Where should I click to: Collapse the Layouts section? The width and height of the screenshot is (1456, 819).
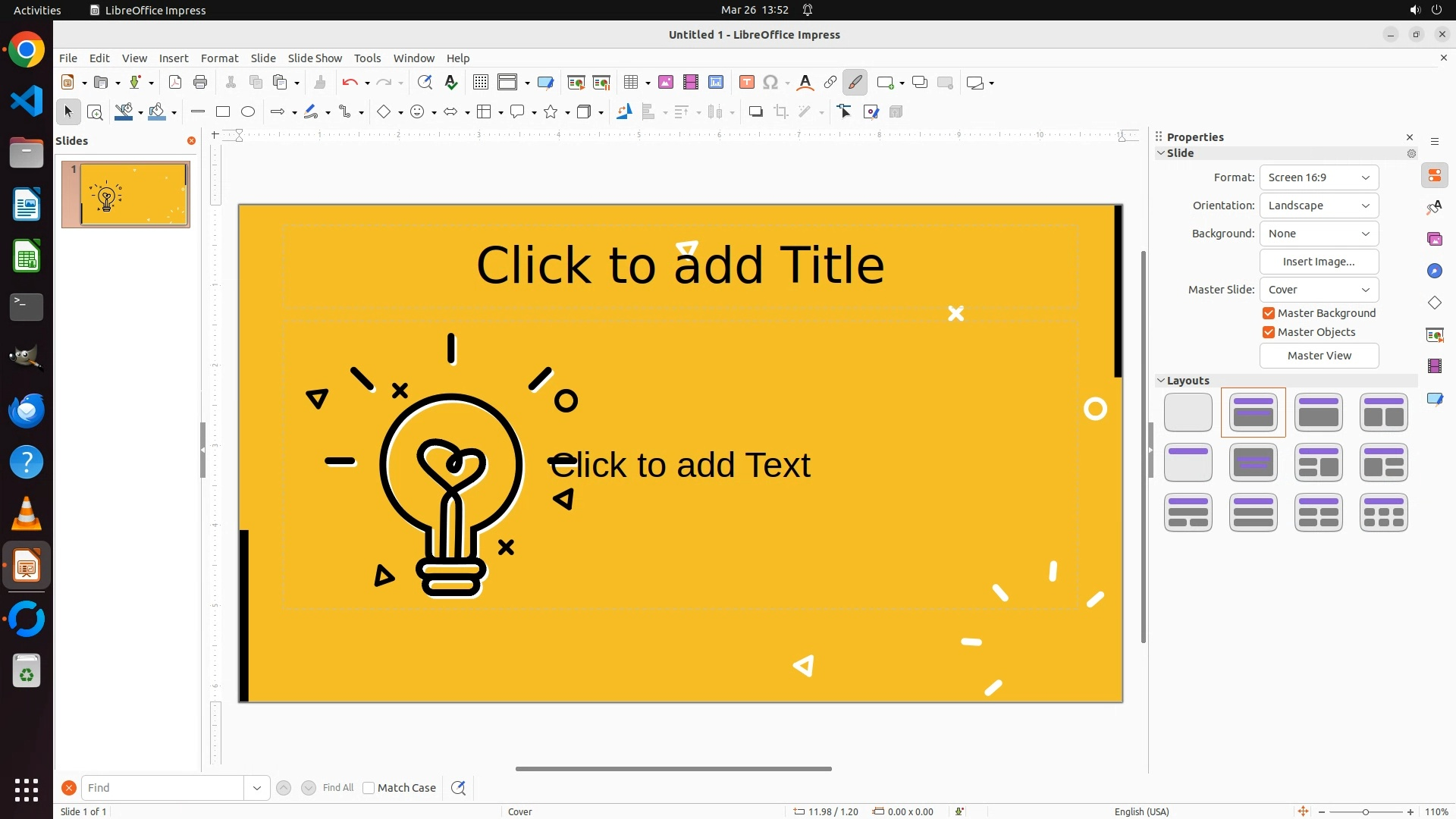click(1161, 381)
